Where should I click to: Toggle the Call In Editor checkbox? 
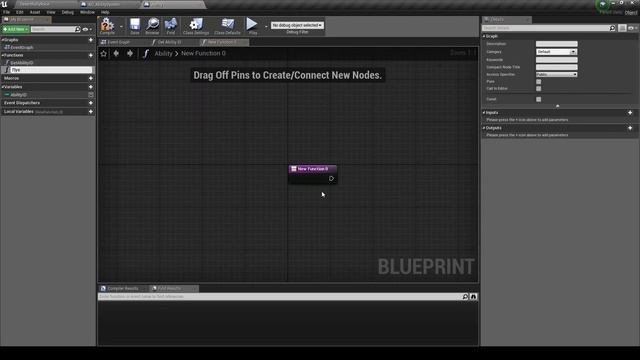pos(538,89)
